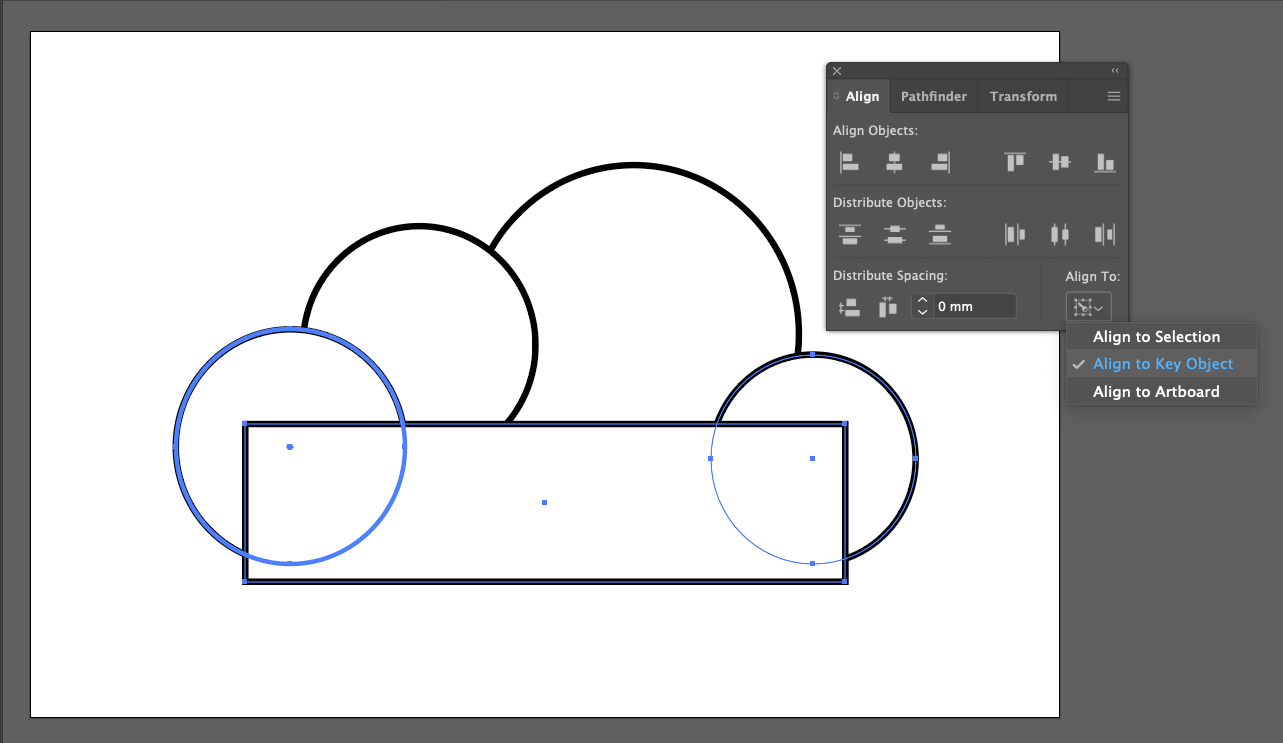Click the Horizontal Align Left icon
Viewport: 1283px width, 743px height.
849,162
